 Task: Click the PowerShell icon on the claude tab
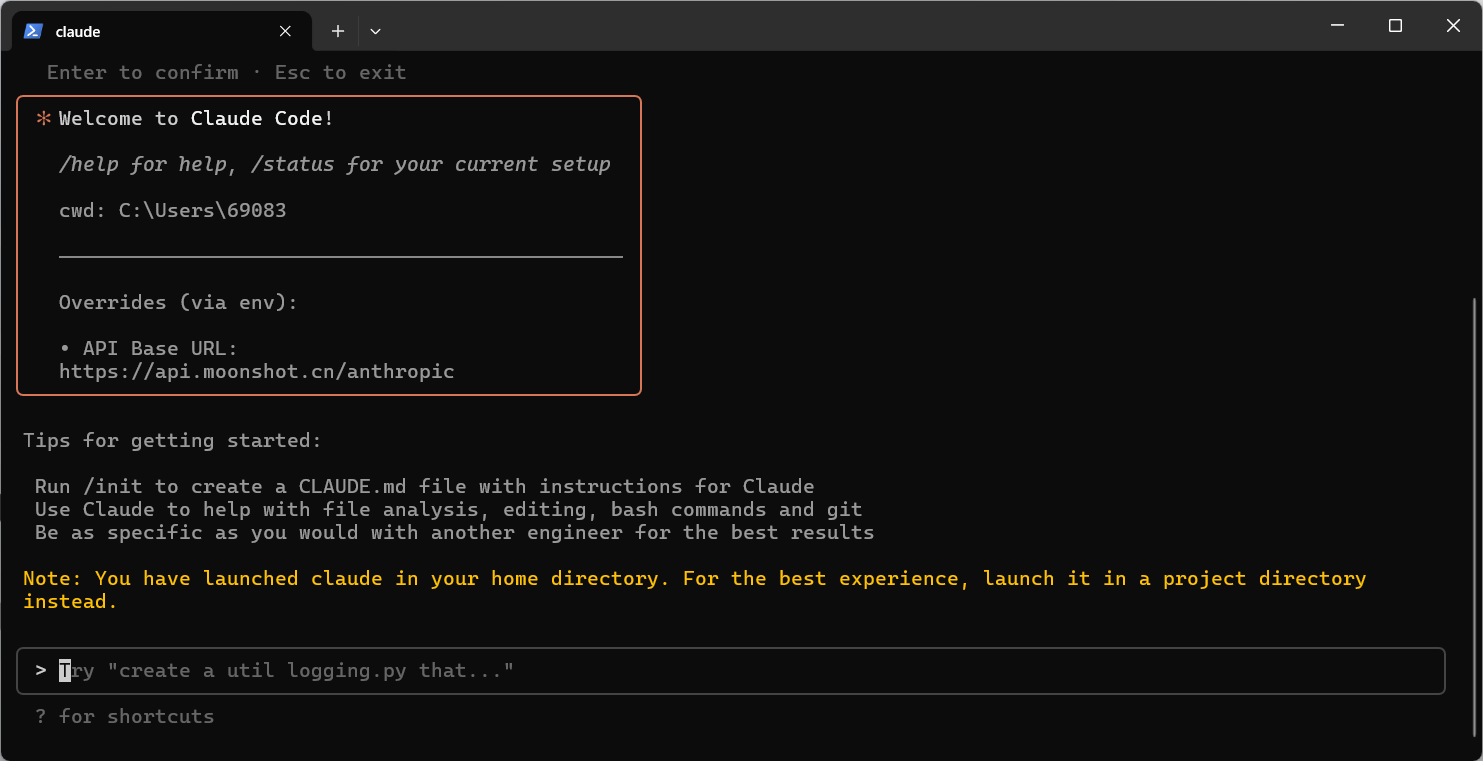click(33, 31)
